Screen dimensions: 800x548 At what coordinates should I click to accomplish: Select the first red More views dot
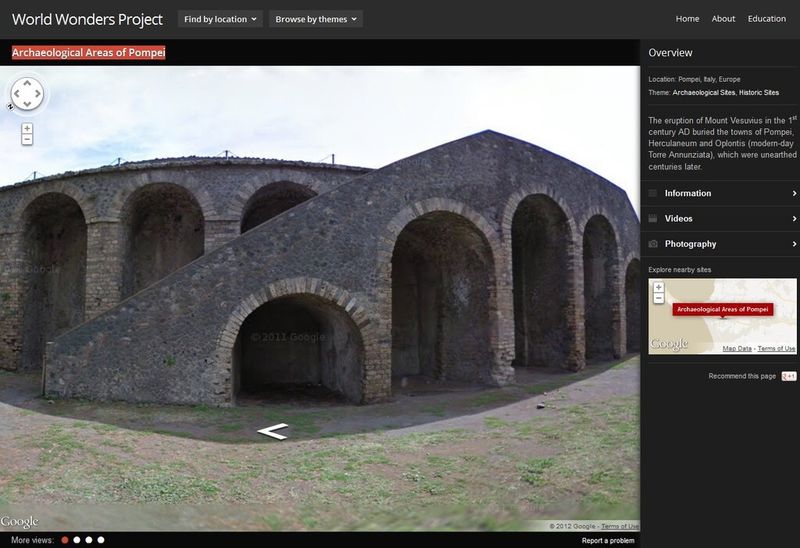coord(65,540)
